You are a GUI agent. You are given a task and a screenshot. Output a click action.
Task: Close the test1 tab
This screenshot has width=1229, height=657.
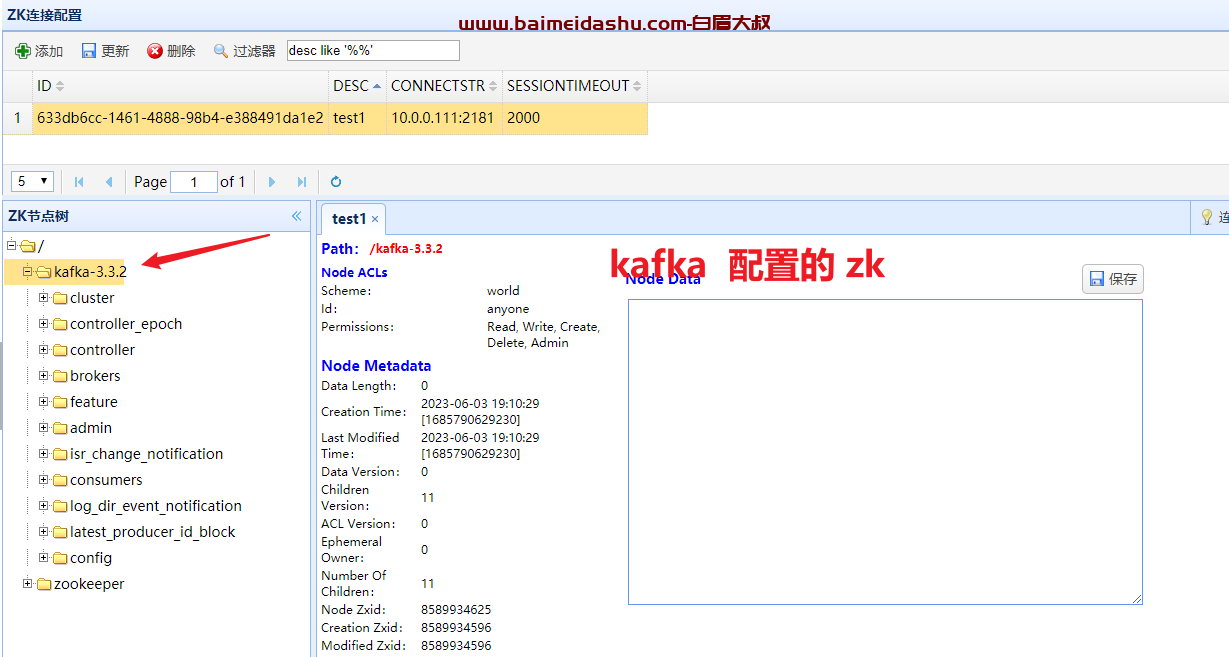(375, 219)
